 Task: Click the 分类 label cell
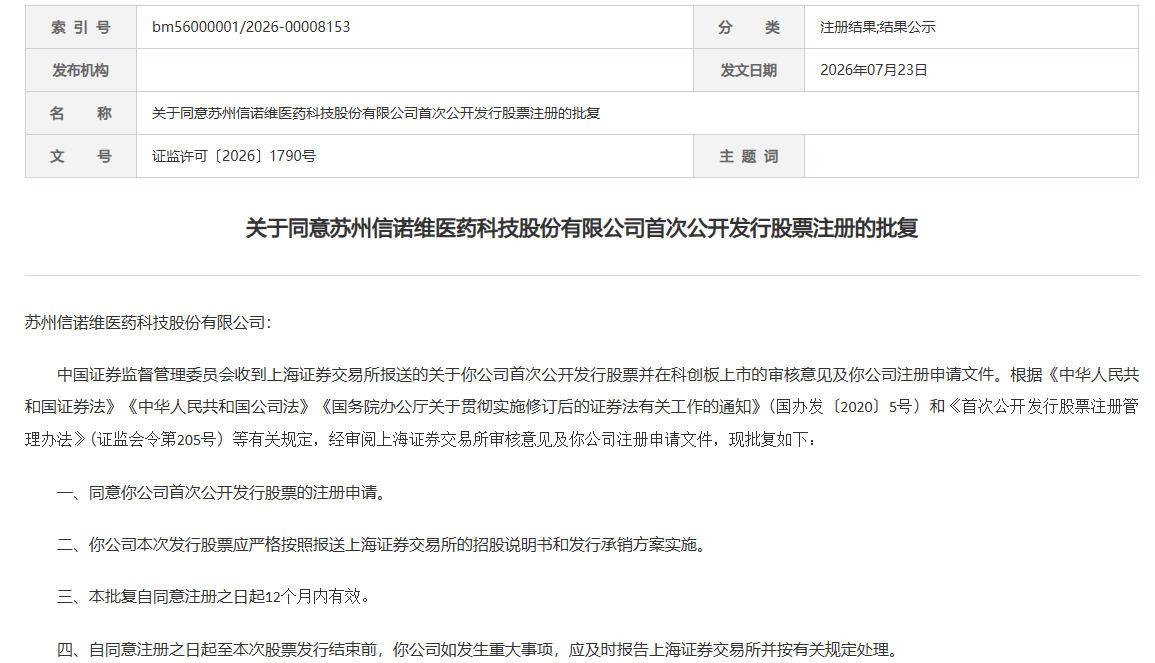click(x=748, y=27)
